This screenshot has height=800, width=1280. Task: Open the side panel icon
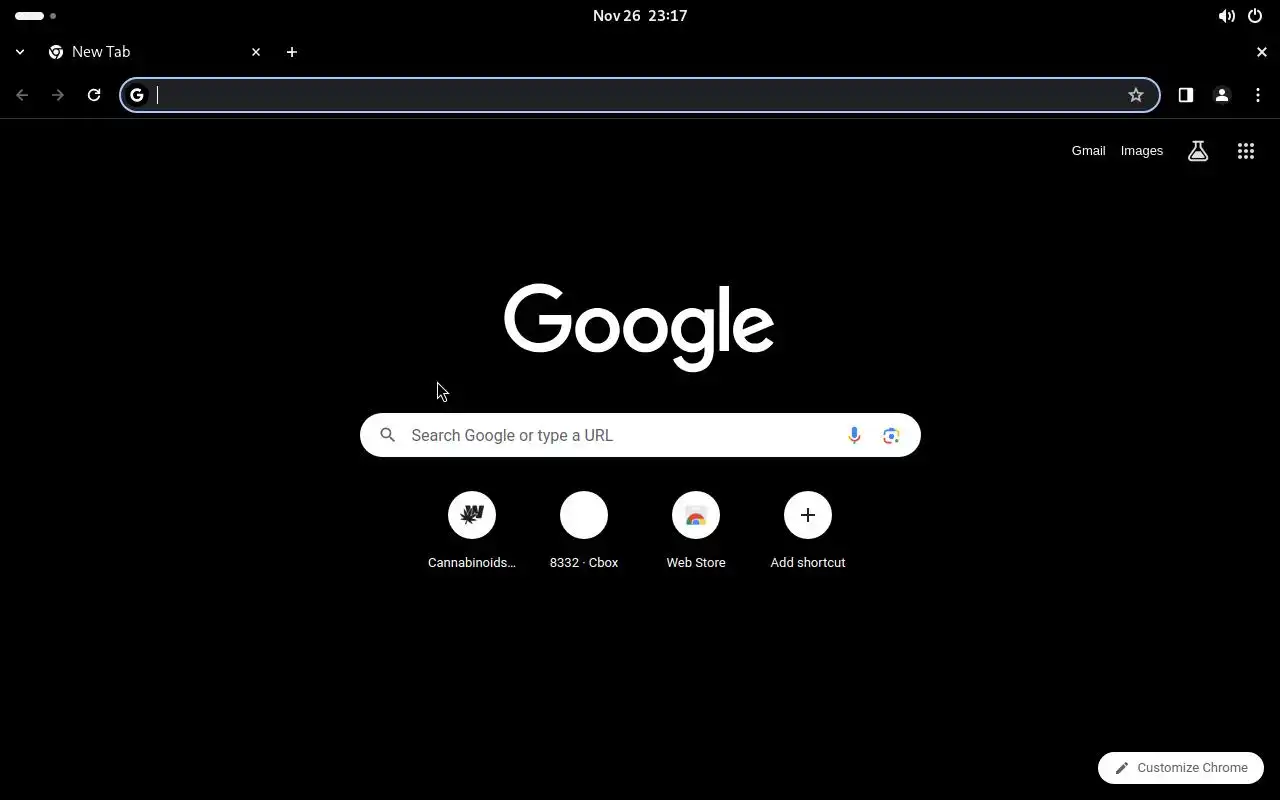(x=1185, y=95)
